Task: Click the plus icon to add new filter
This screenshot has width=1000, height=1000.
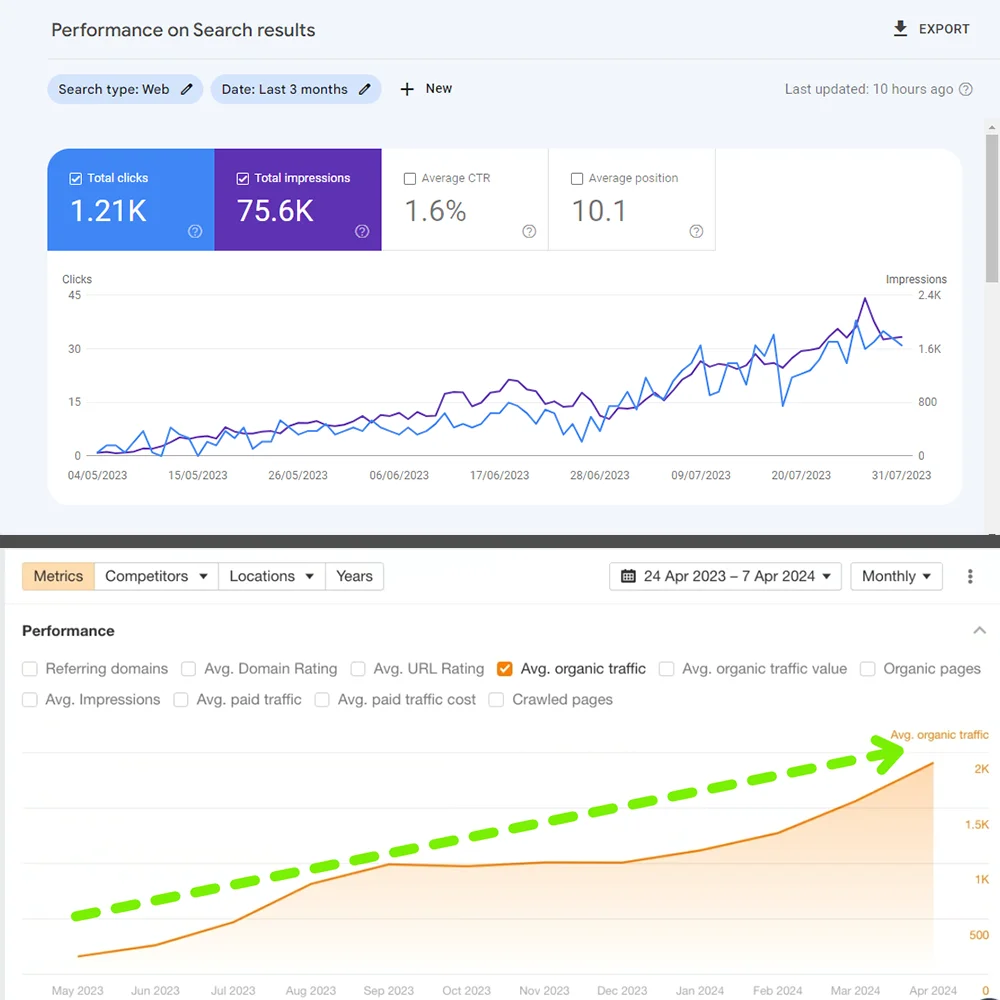Action: [407, 89]
